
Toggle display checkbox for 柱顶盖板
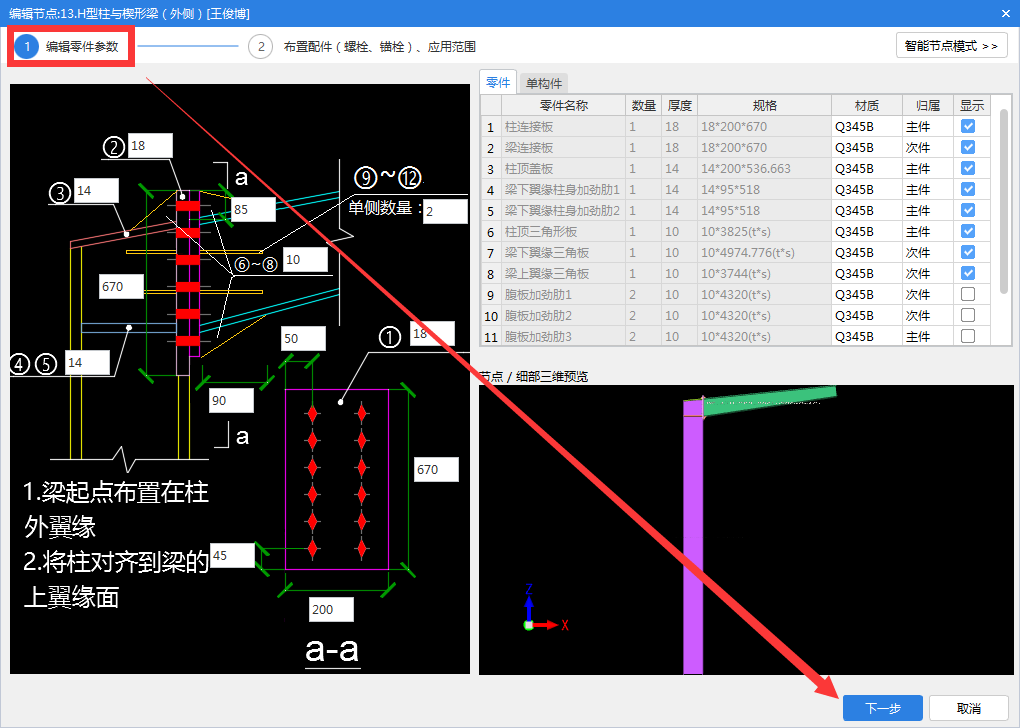coord(968,168)
